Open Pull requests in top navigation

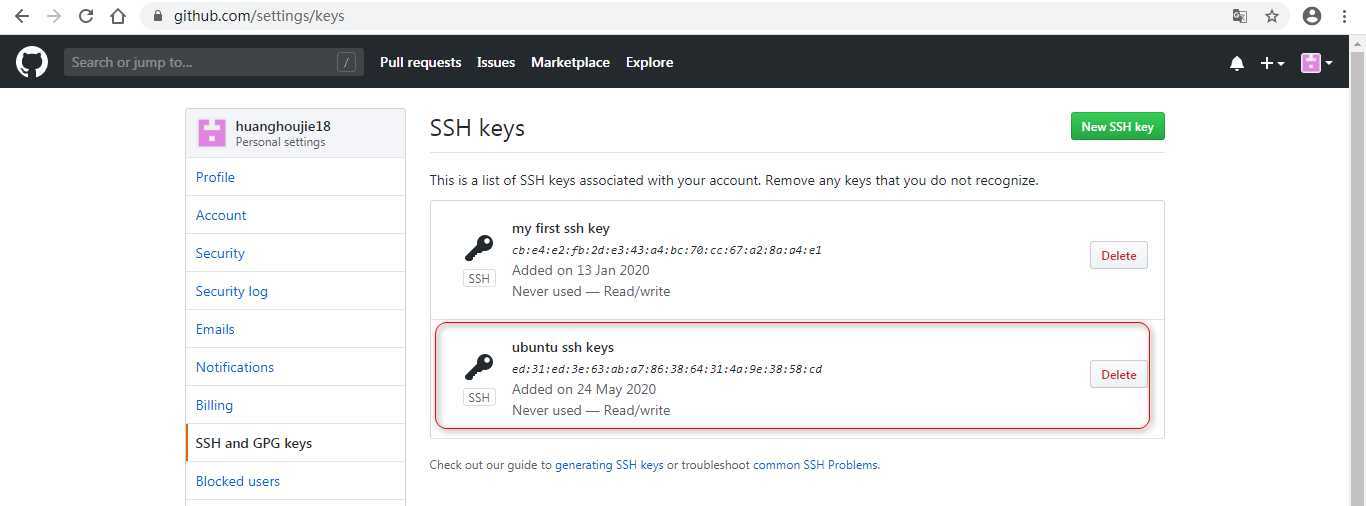(420, 62)
